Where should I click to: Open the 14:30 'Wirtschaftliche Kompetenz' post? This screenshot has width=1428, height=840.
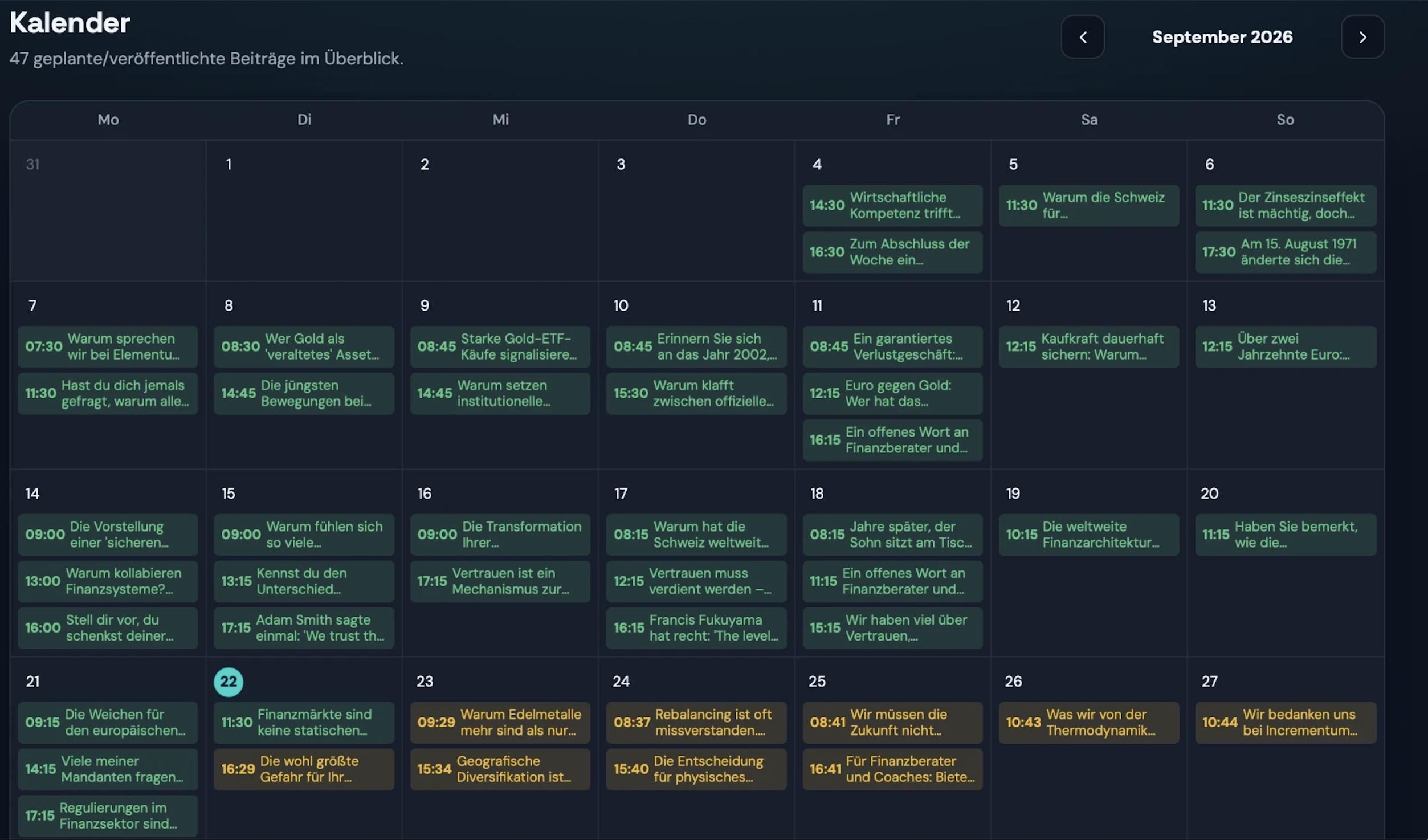click(892, 205)
